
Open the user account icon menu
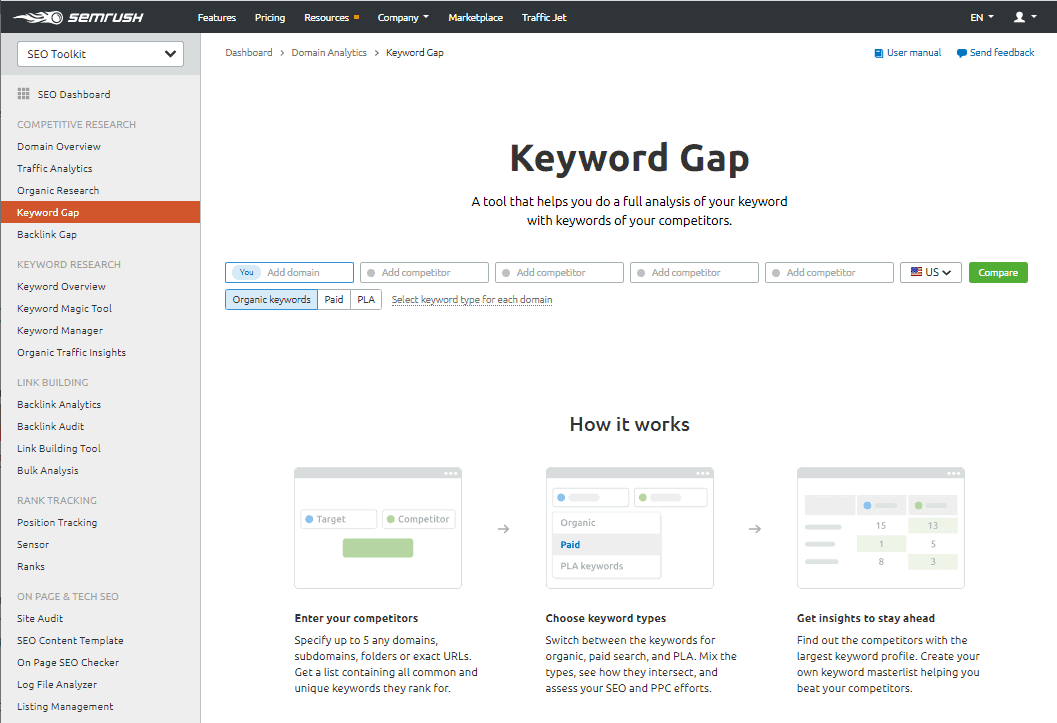1025,17
